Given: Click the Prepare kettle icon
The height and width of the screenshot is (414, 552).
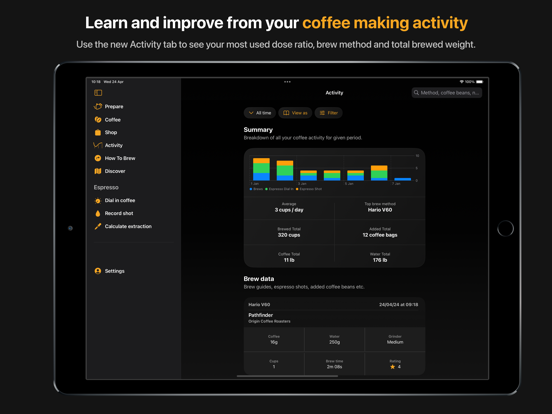Looking at the screenshot, I should 98,106.
